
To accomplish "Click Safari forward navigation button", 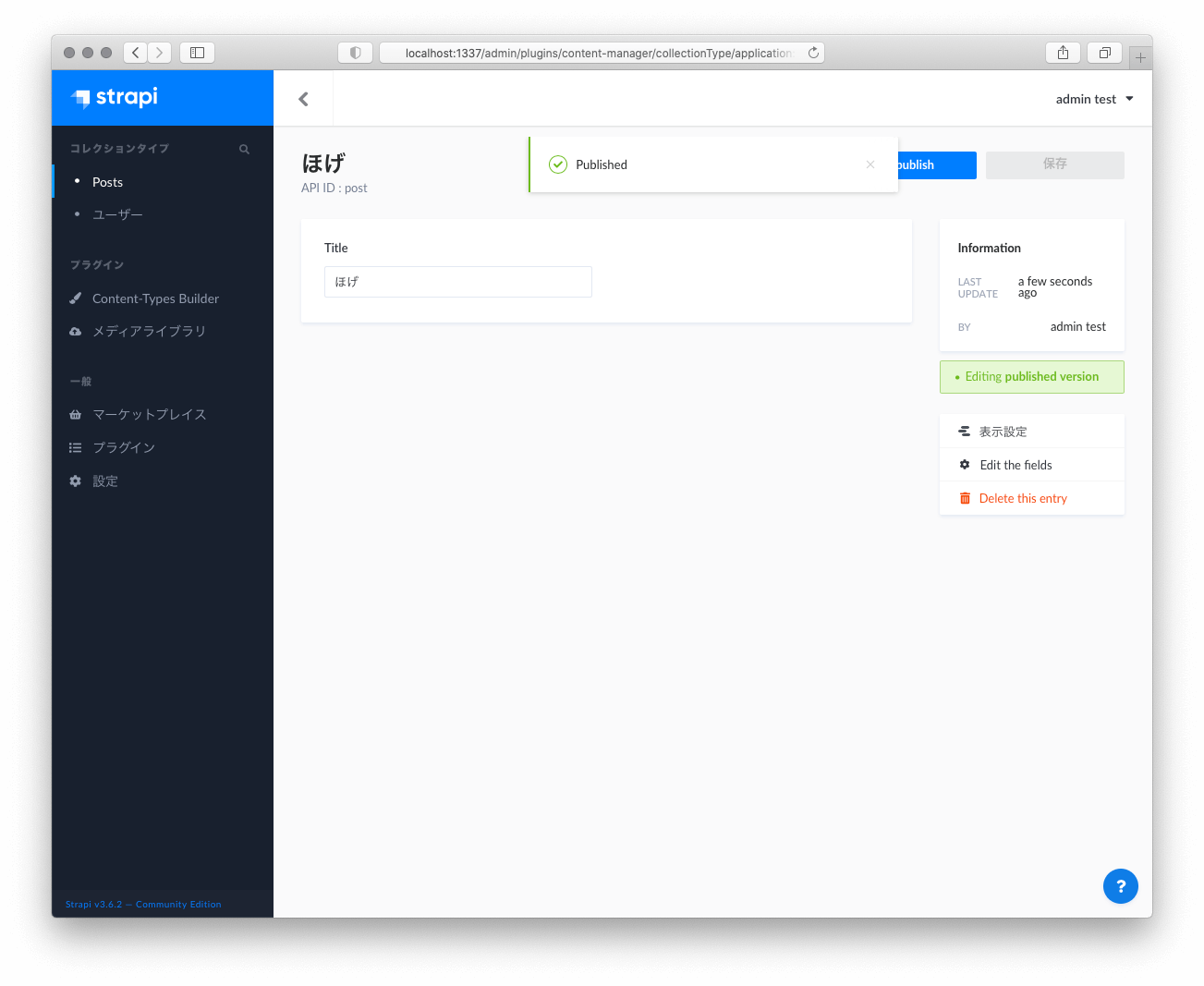I will [159, 53].
